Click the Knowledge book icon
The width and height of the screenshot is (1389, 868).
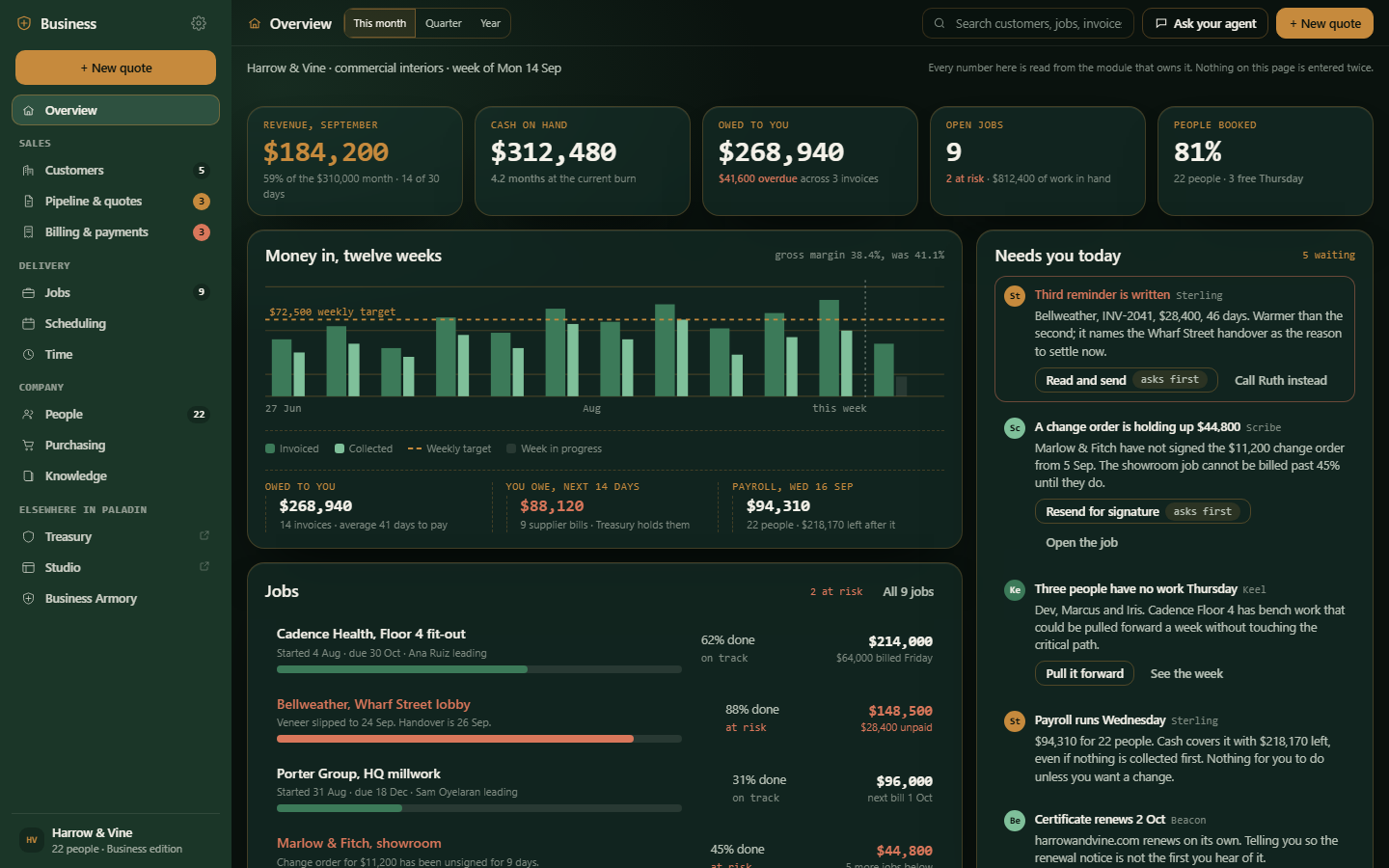[28, 476]
